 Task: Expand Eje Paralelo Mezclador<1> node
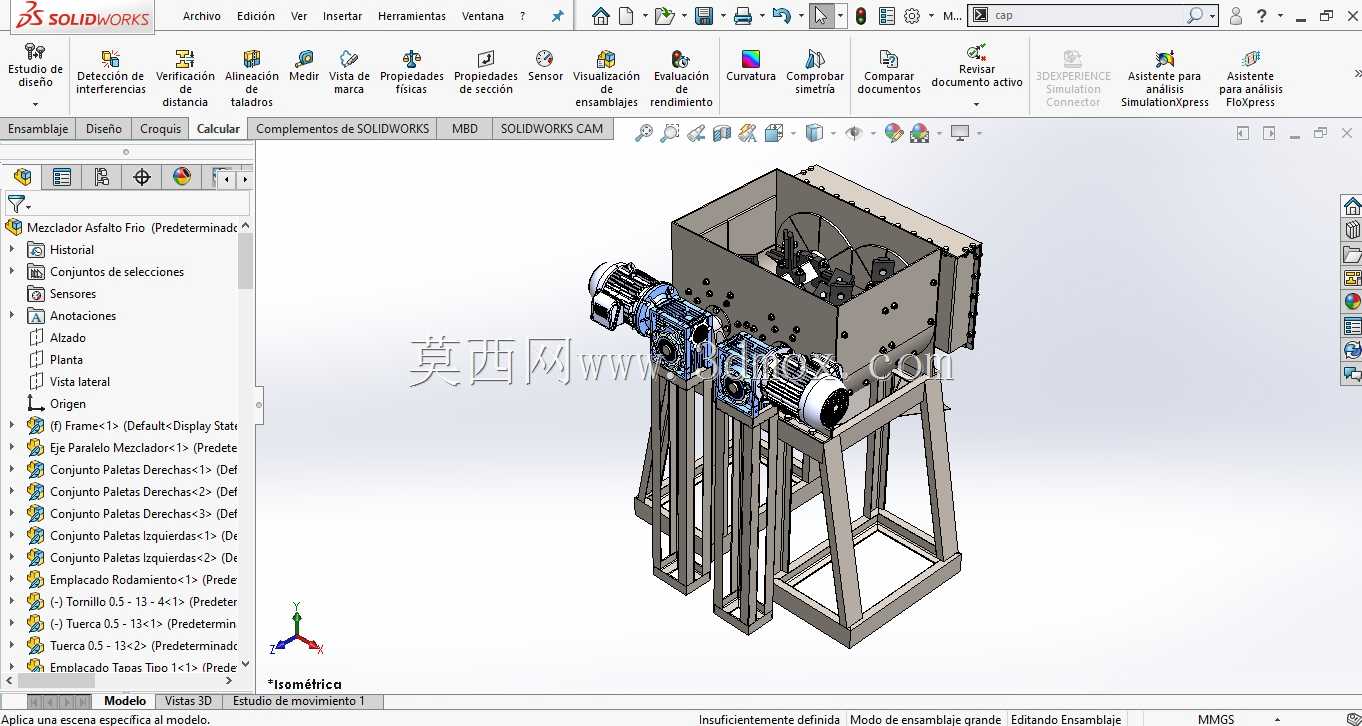click(12, 448)
